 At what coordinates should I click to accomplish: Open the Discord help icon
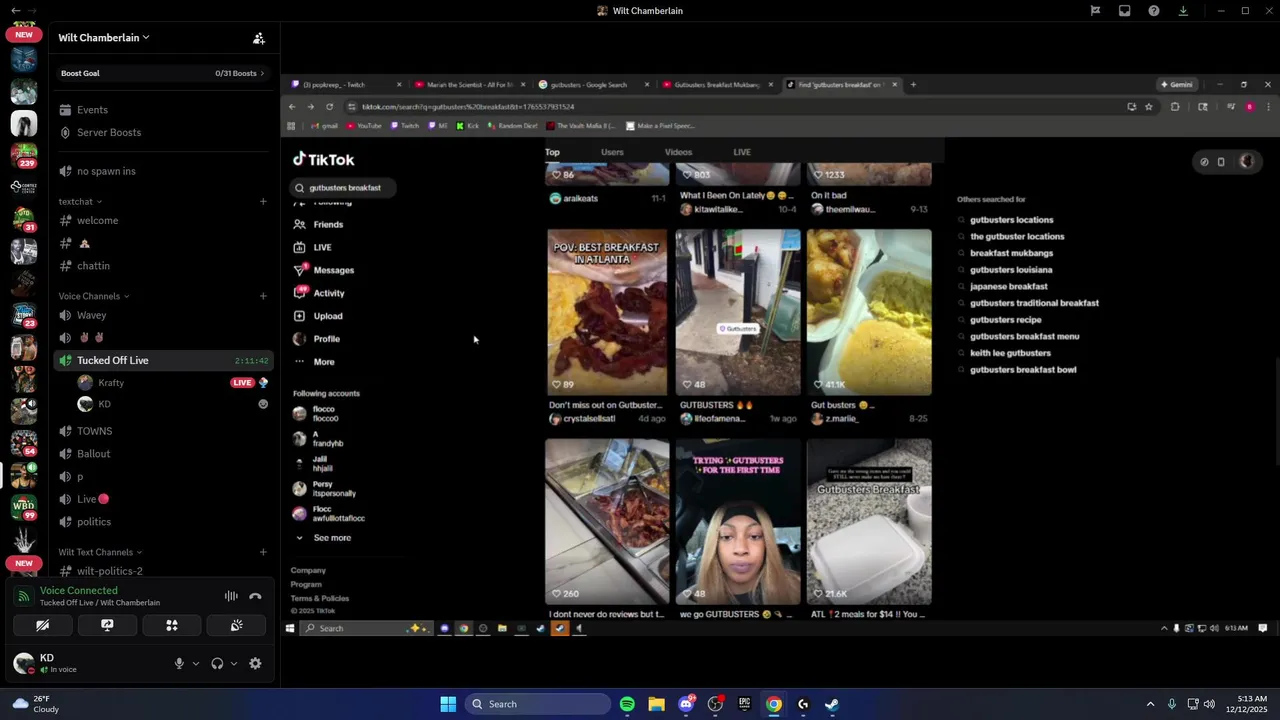pos(1154,11)
